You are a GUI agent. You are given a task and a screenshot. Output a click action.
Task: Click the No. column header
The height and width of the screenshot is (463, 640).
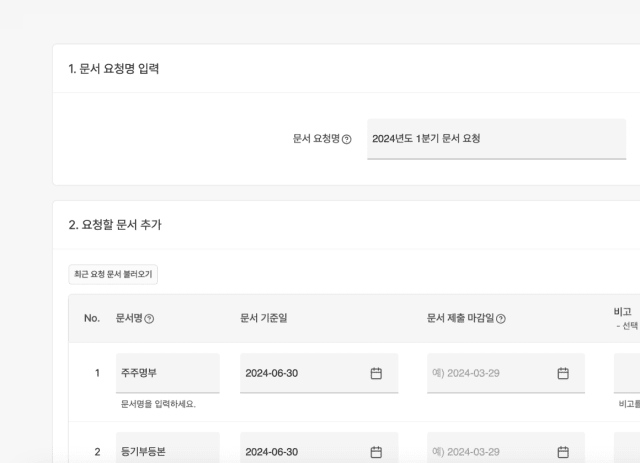pos(92,318)
